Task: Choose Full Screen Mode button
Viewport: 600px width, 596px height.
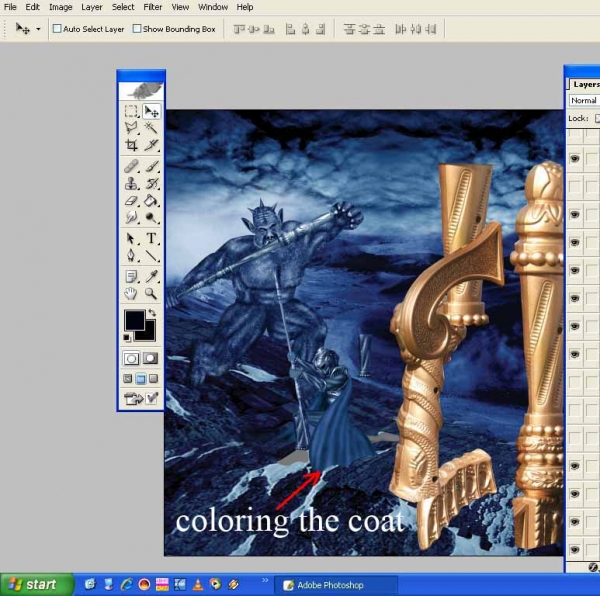Action: pyautogui.click(x=153, y=379)
